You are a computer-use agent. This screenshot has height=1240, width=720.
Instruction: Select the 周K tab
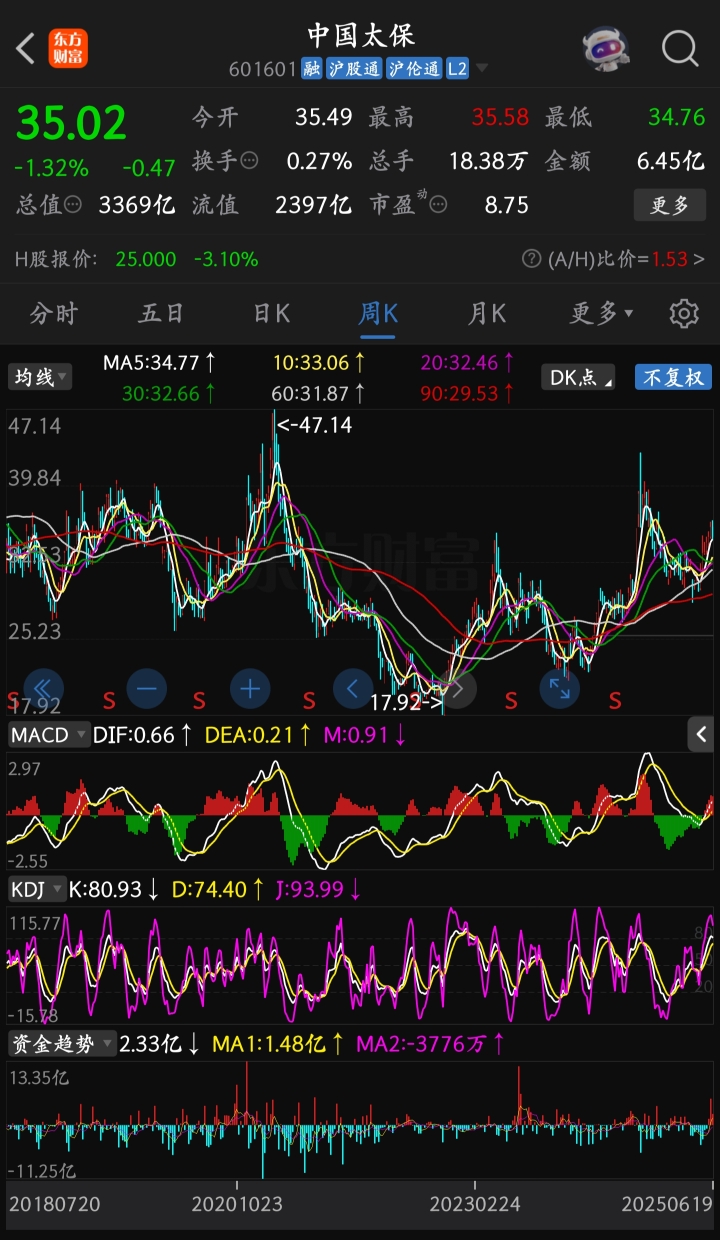378,313
